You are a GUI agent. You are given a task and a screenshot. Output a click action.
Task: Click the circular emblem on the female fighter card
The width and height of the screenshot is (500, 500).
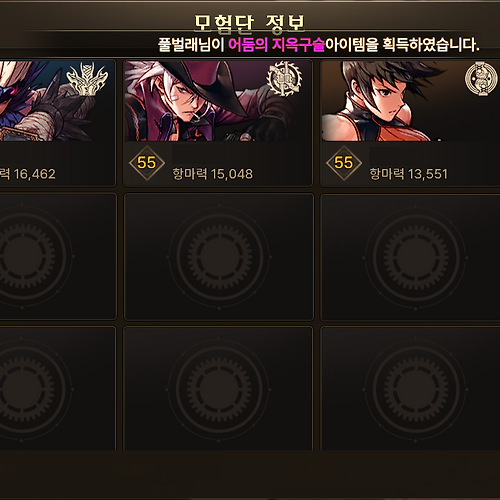[x=481, y=79]
